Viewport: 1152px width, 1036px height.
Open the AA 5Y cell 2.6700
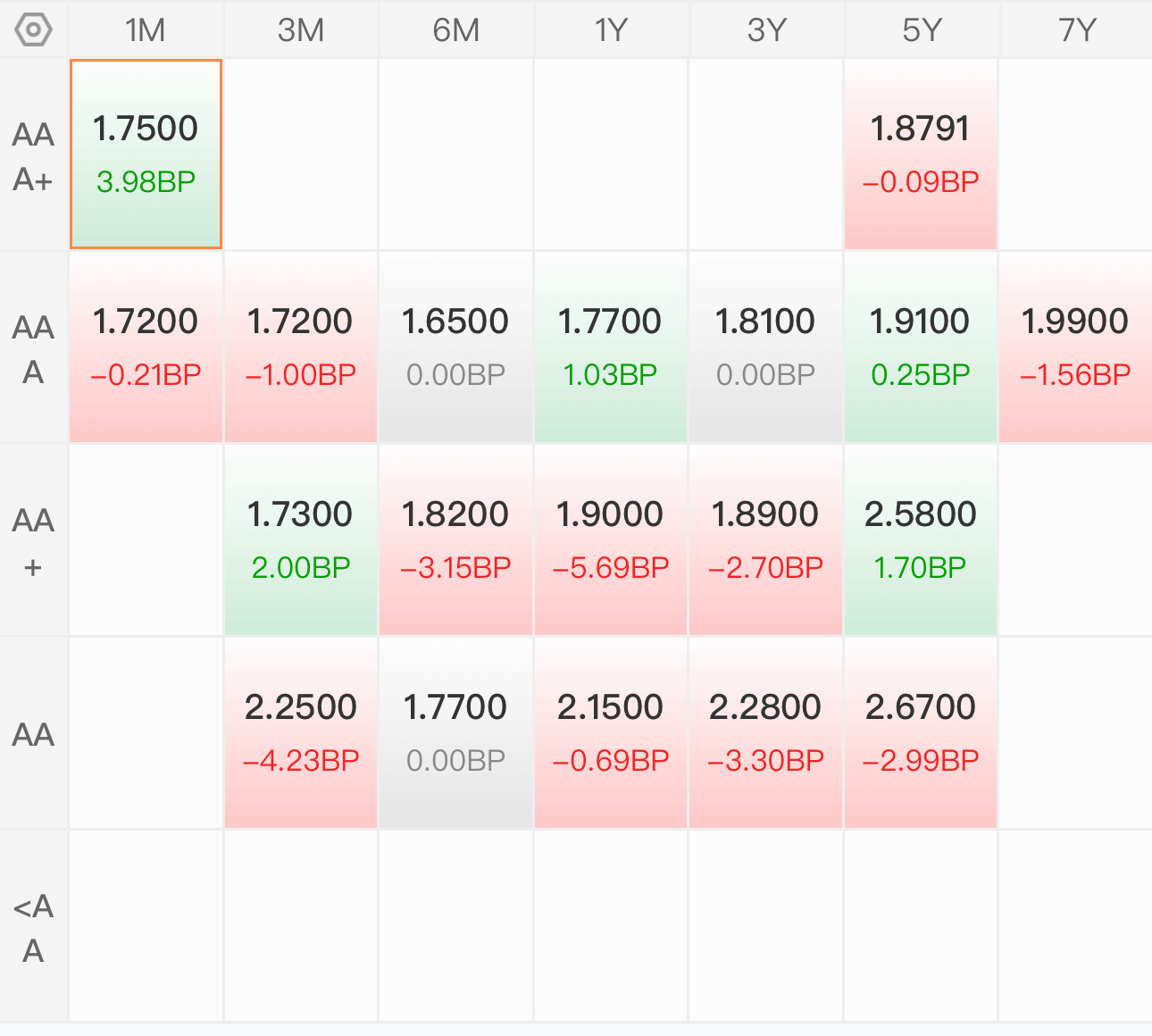(x=921, y=732)
